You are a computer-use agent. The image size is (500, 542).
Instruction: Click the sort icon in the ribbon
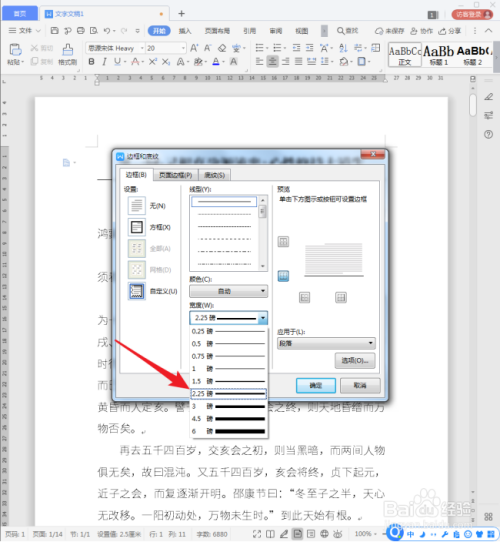pyautogui.click(x=343, y=48)
